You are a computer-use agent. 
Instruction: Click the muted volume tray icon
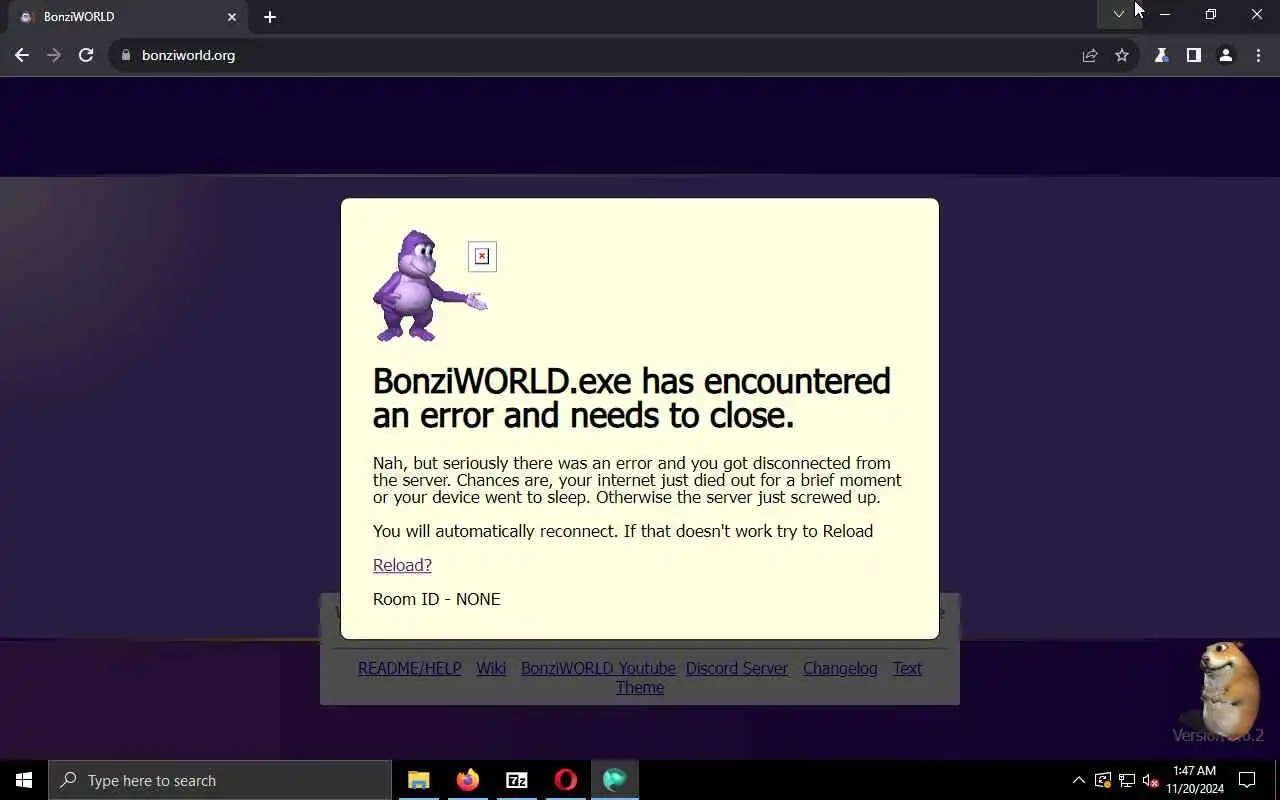(1150, 780)
